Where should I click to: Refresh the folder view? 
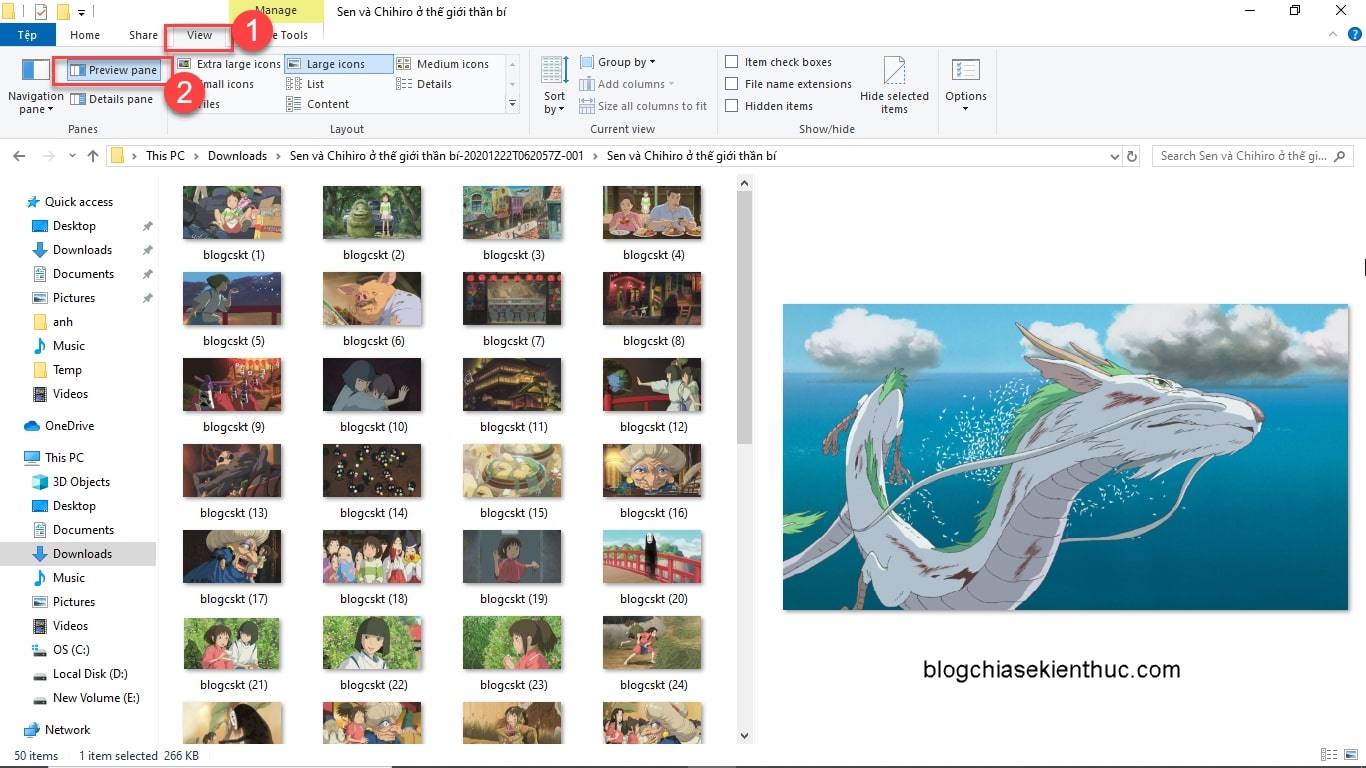tap(1132, 156)
